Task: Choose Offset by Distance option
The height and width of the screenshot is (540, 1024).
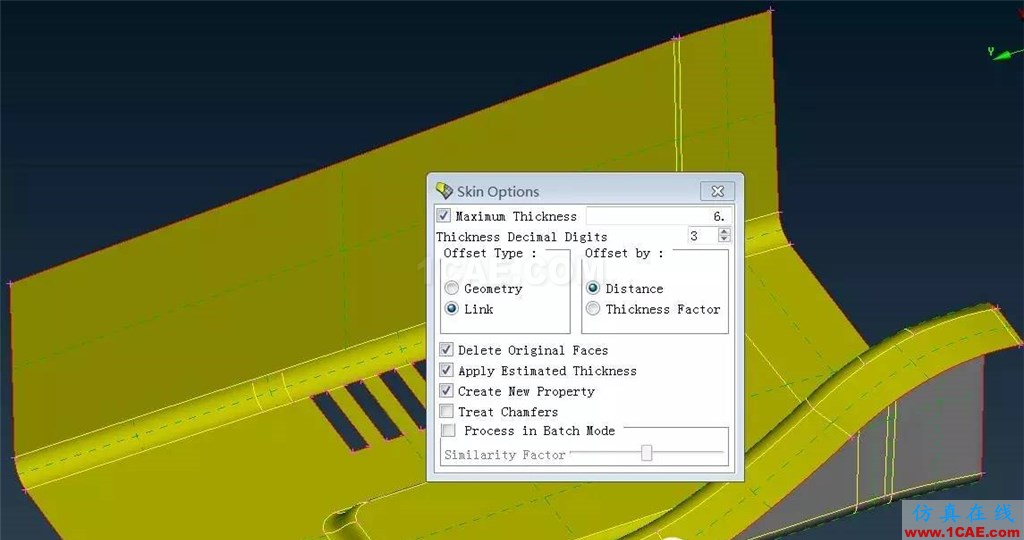Action: [x=593, y=288]
